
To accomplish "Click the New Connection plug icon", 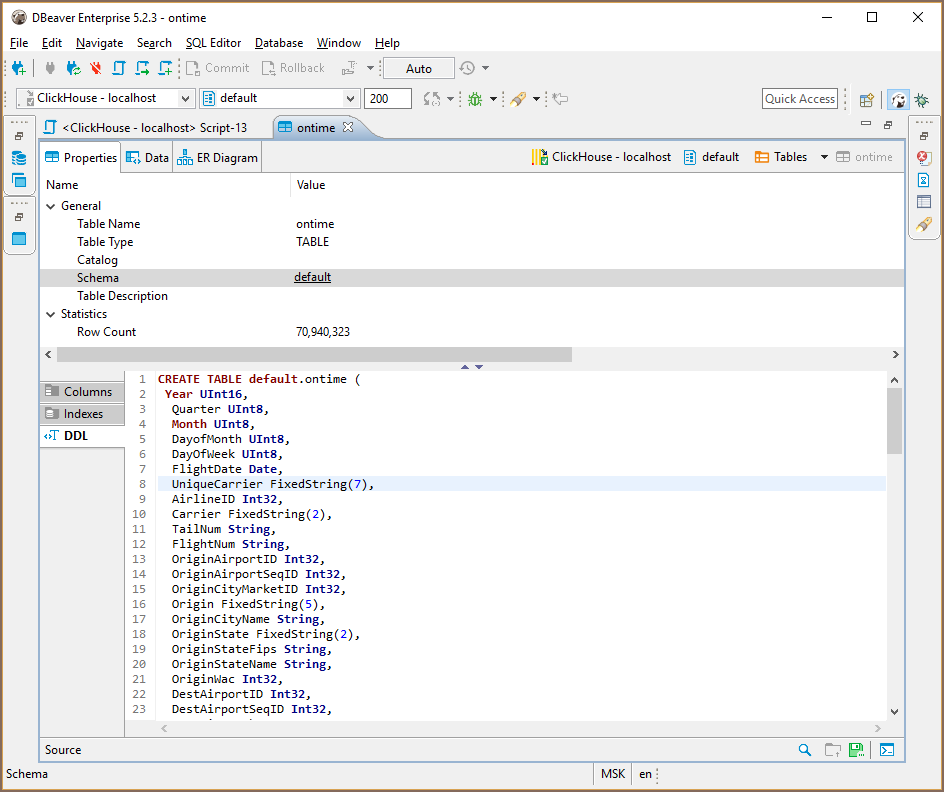I will [x=18, y=68].
